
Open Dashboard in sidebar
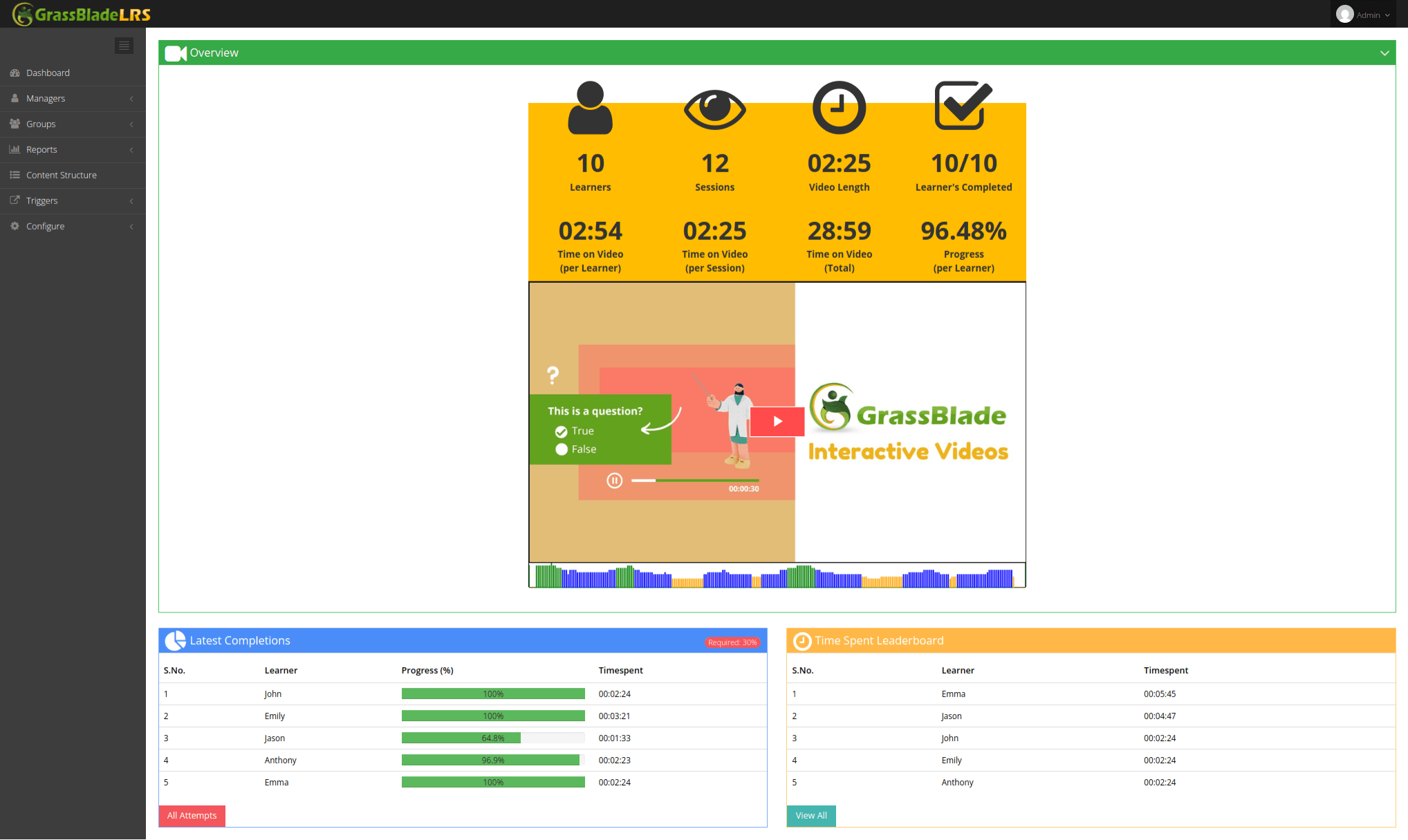tap(73, 73)
